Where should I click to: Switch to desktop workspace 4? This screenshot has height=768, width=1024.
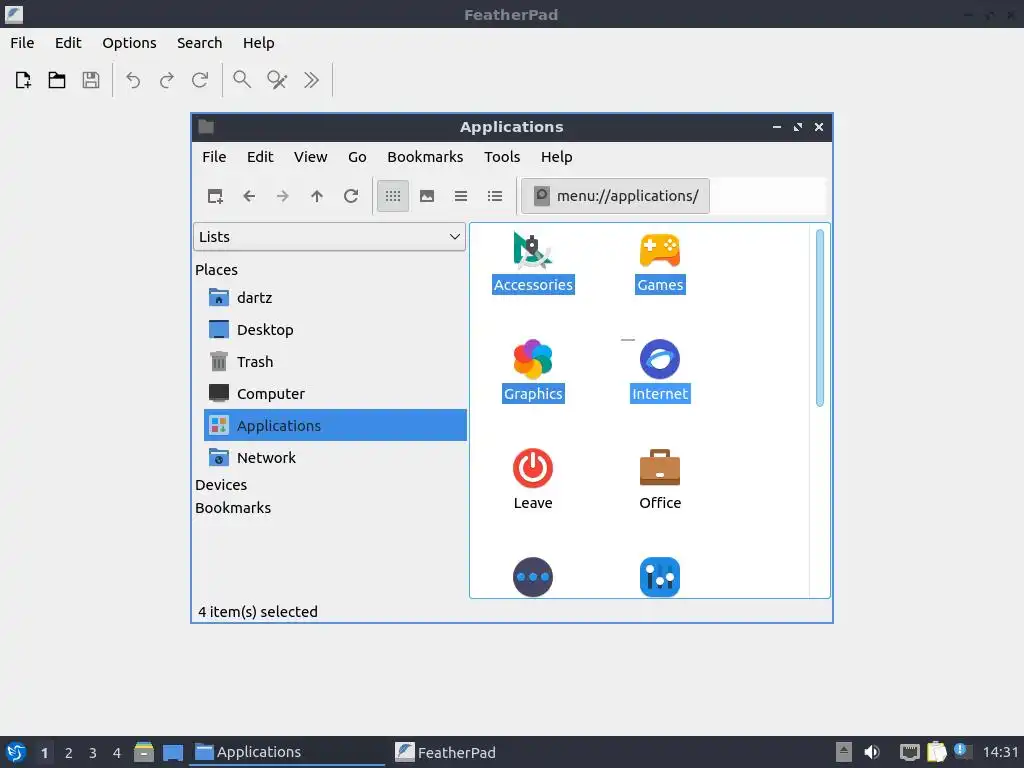[x=117, y=753]
